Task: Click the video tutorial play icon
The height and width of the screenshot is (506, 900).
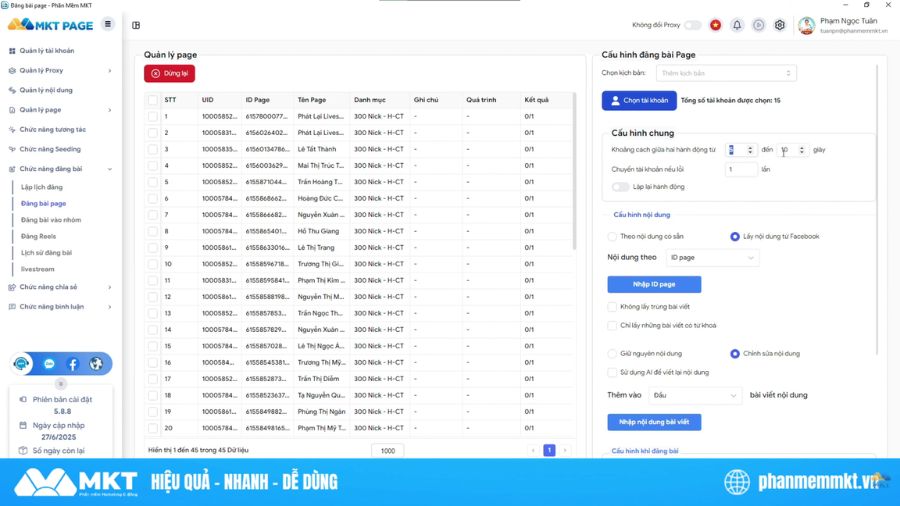Action: 759,25
